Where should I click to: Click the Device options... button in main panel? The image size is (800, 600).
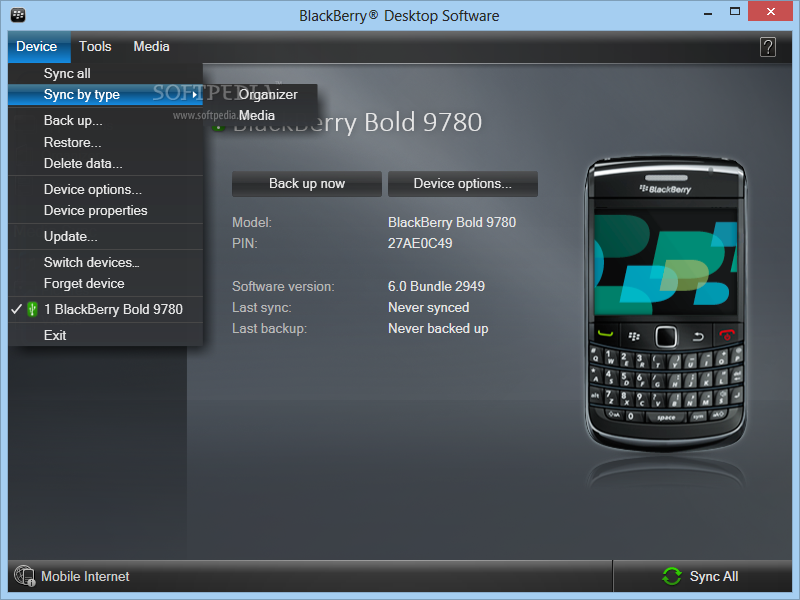click(463, 184)
